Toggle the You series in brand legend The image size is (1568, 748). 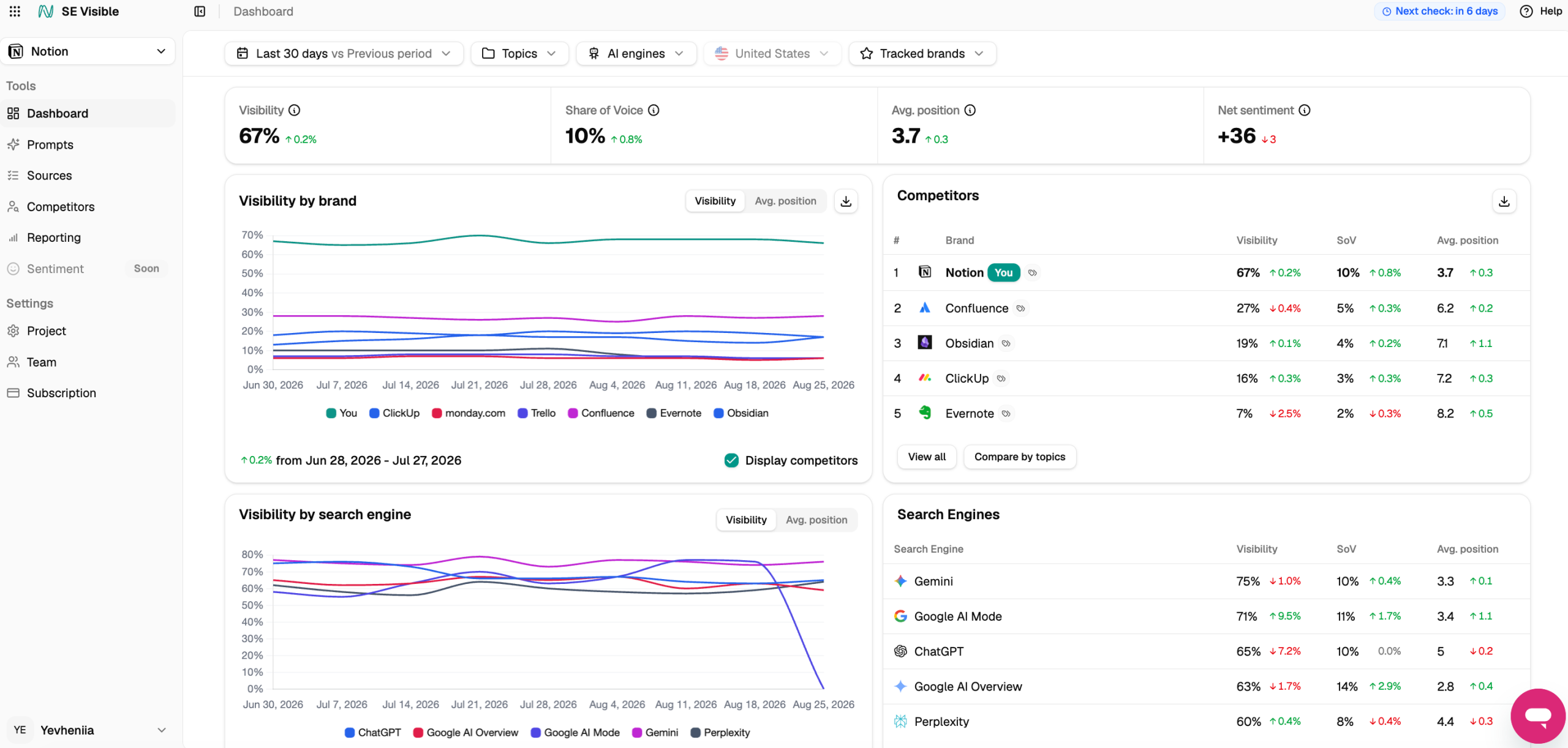click(x=342, y=413)
